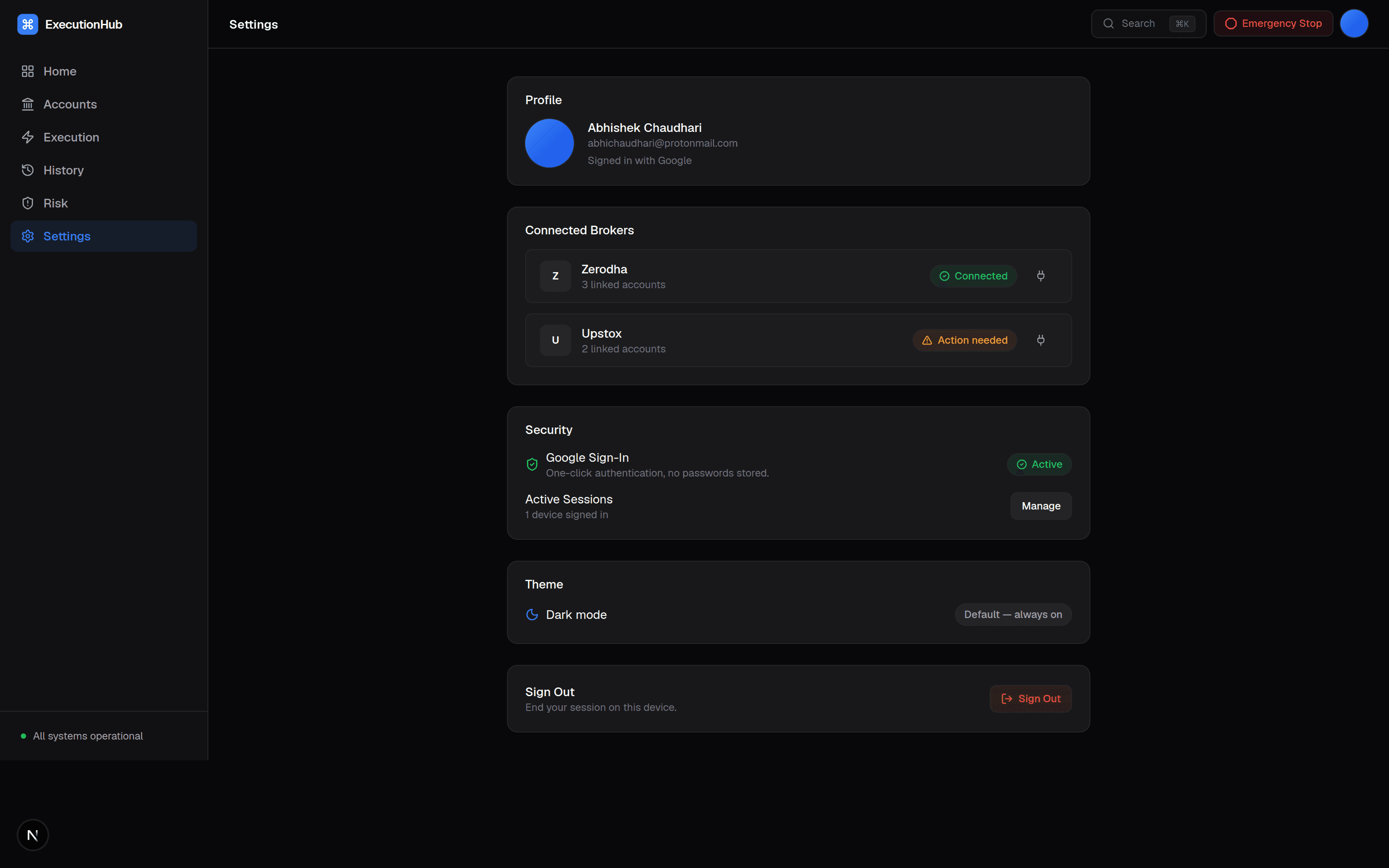Open the Risk section
1389x868 pixels.
(x=103, y=203)
